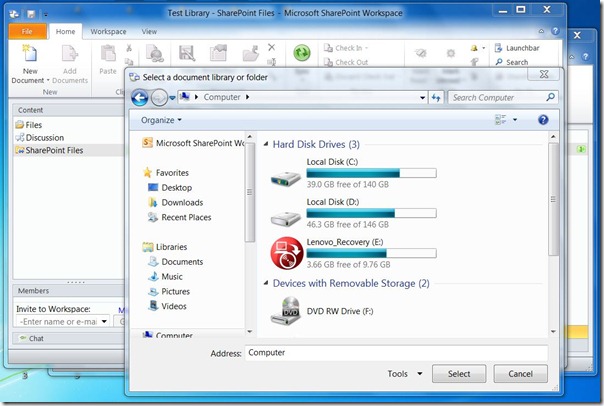Select the Libraries tree node
The height and width of the screenshot is (406, 604).
(165, 247)
